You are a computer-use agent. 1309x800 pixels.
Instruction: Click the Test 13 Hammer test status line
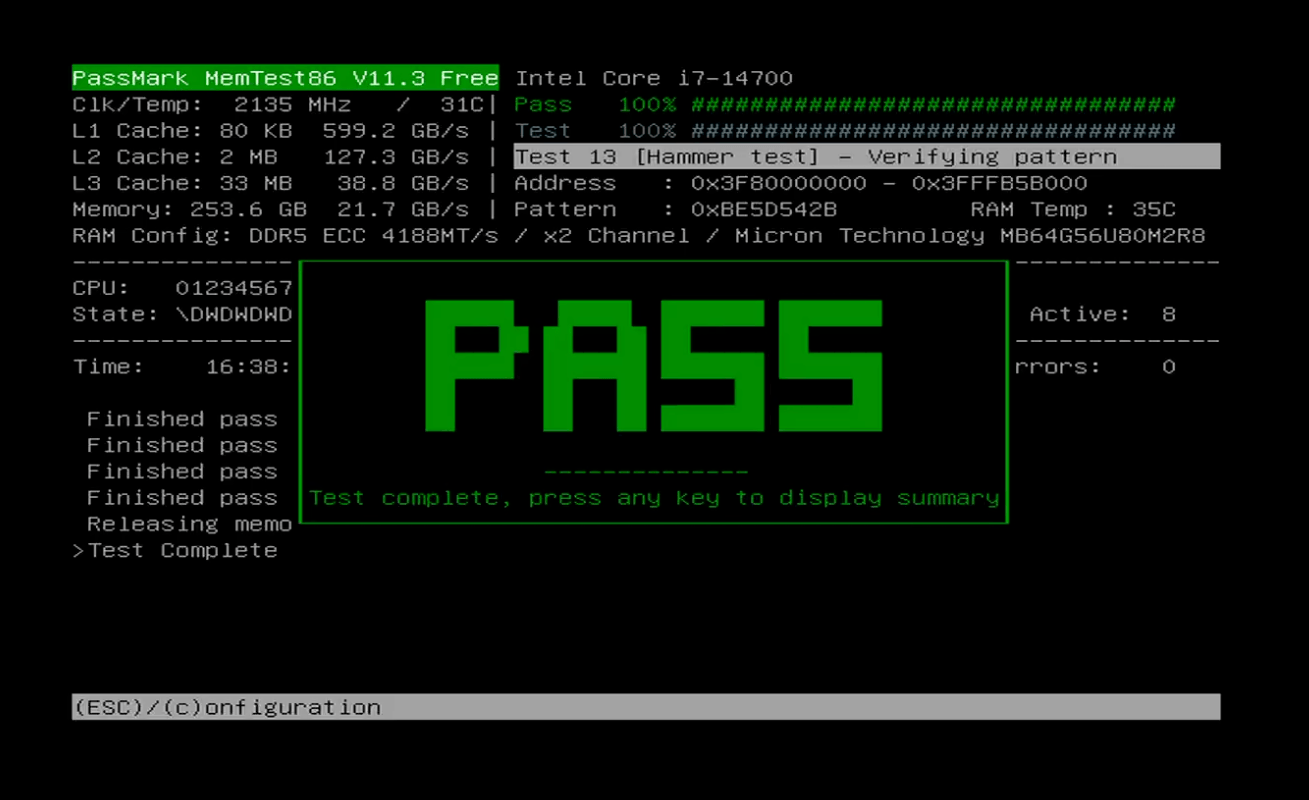pos(866,157)
